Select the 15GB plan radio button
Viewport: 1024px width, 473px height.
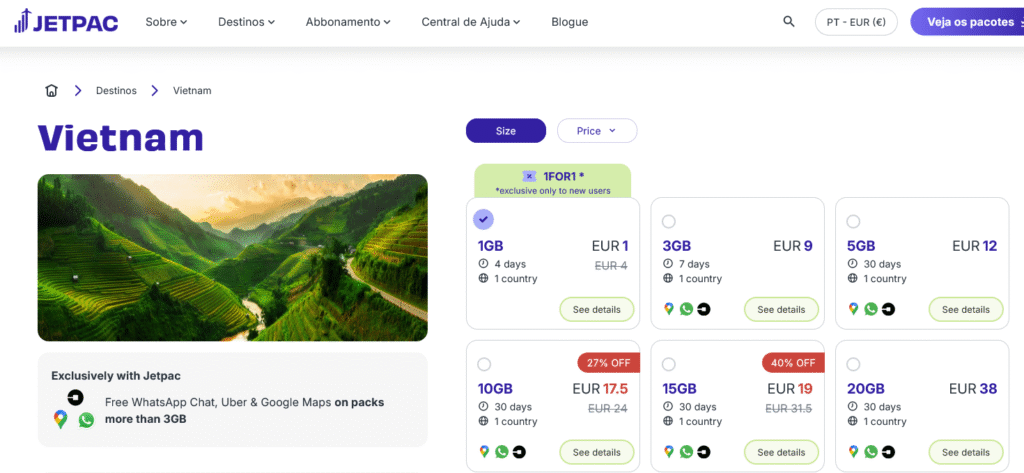[669, 365]
